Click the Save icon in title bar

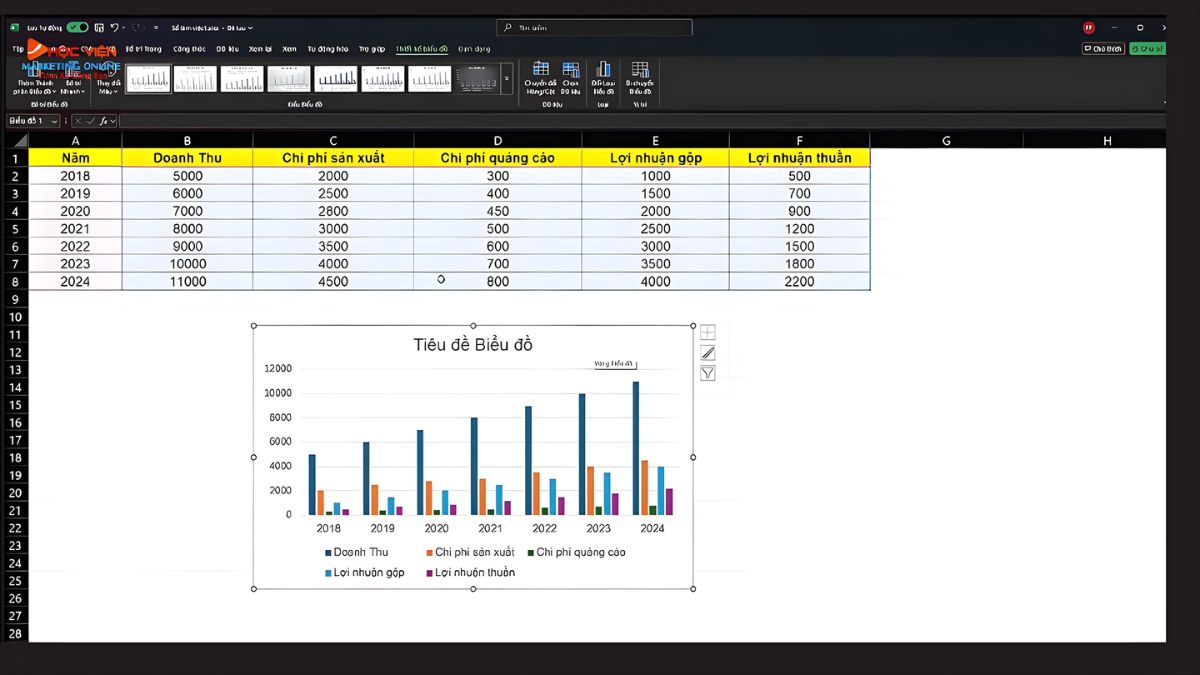[x=98, y=28]
